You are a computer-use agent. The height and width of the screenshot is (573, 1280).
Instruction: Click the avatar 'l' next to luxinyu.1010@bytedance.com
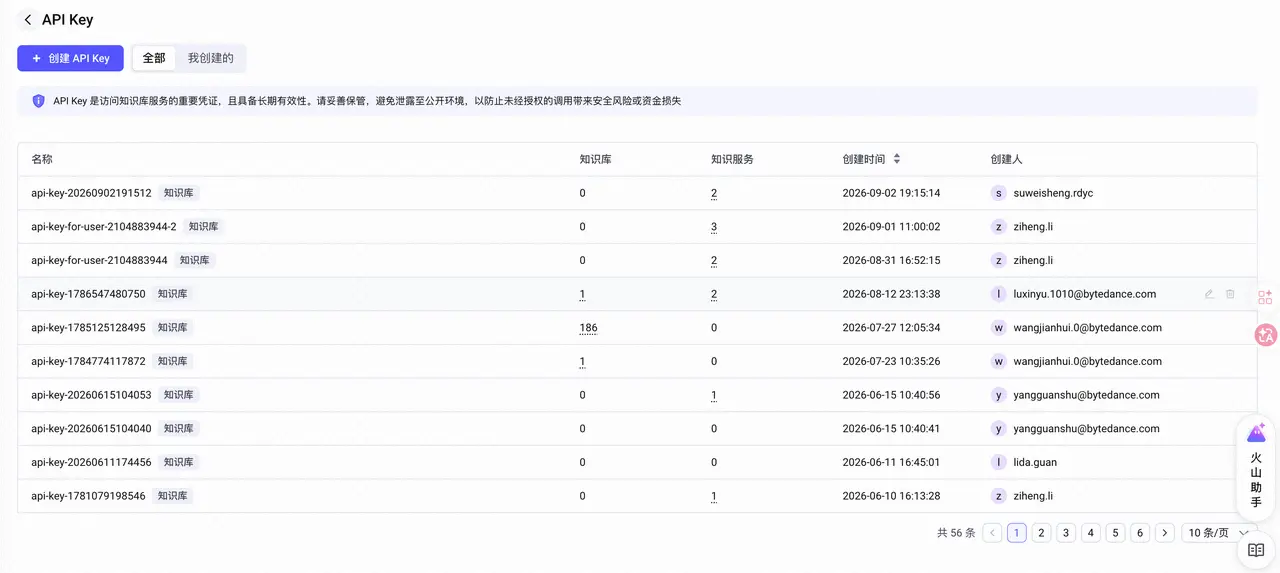[998, 294]
